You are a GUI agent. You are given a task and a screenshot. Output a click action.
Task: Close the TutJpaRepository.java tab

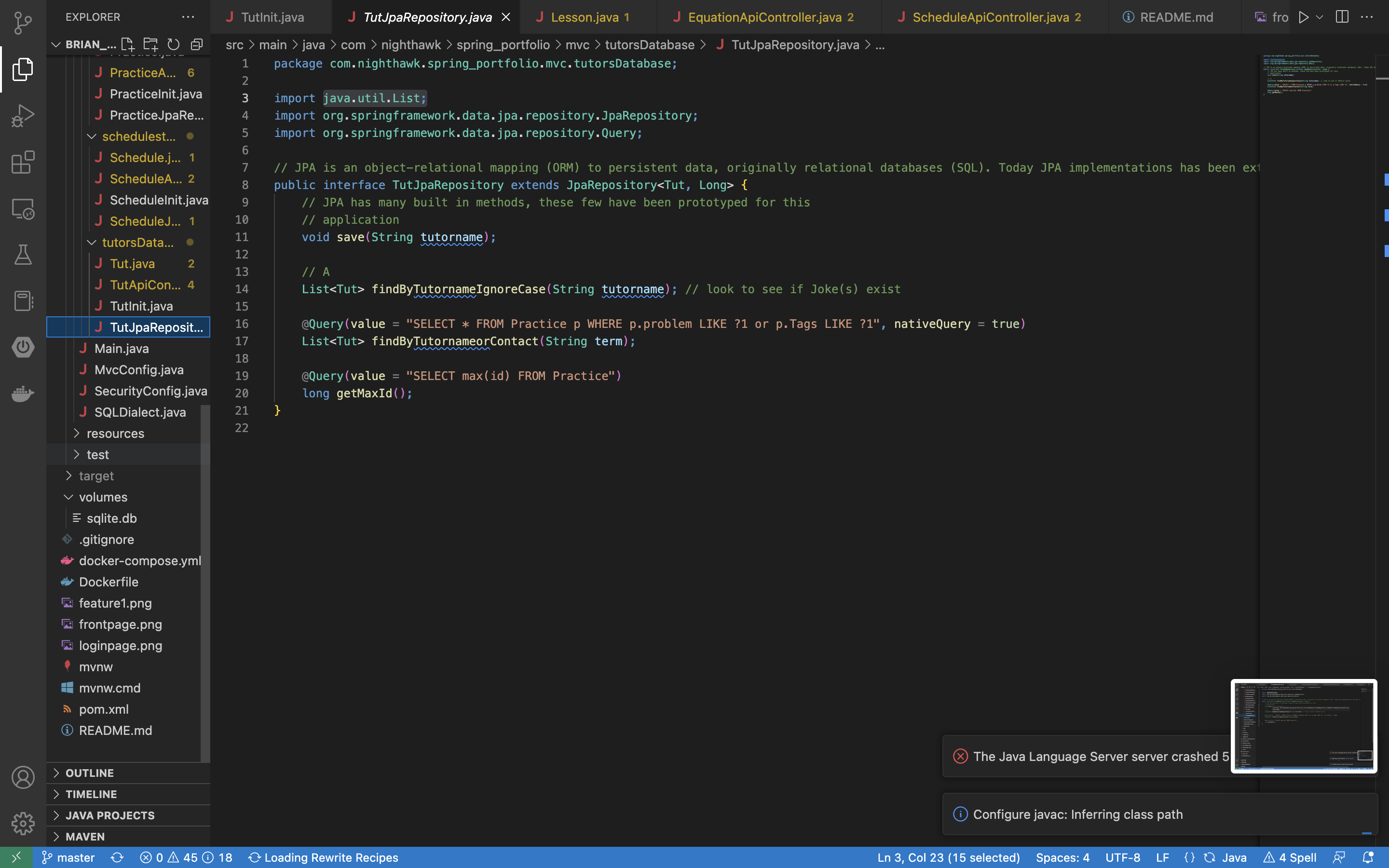pos(505,17)
